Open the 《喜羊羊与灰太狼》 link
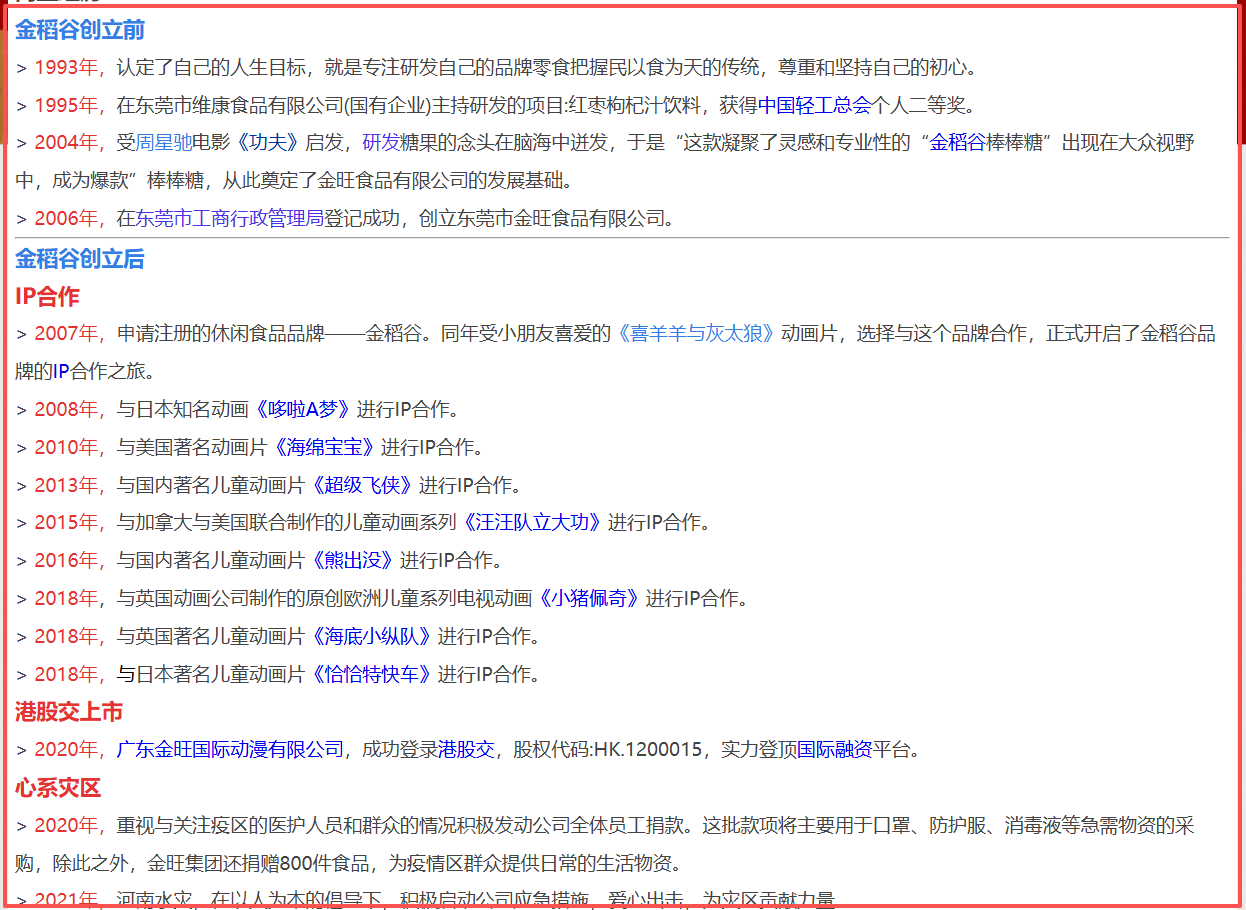This screenshot has height=910, width=1246. [x=696, y=333]
